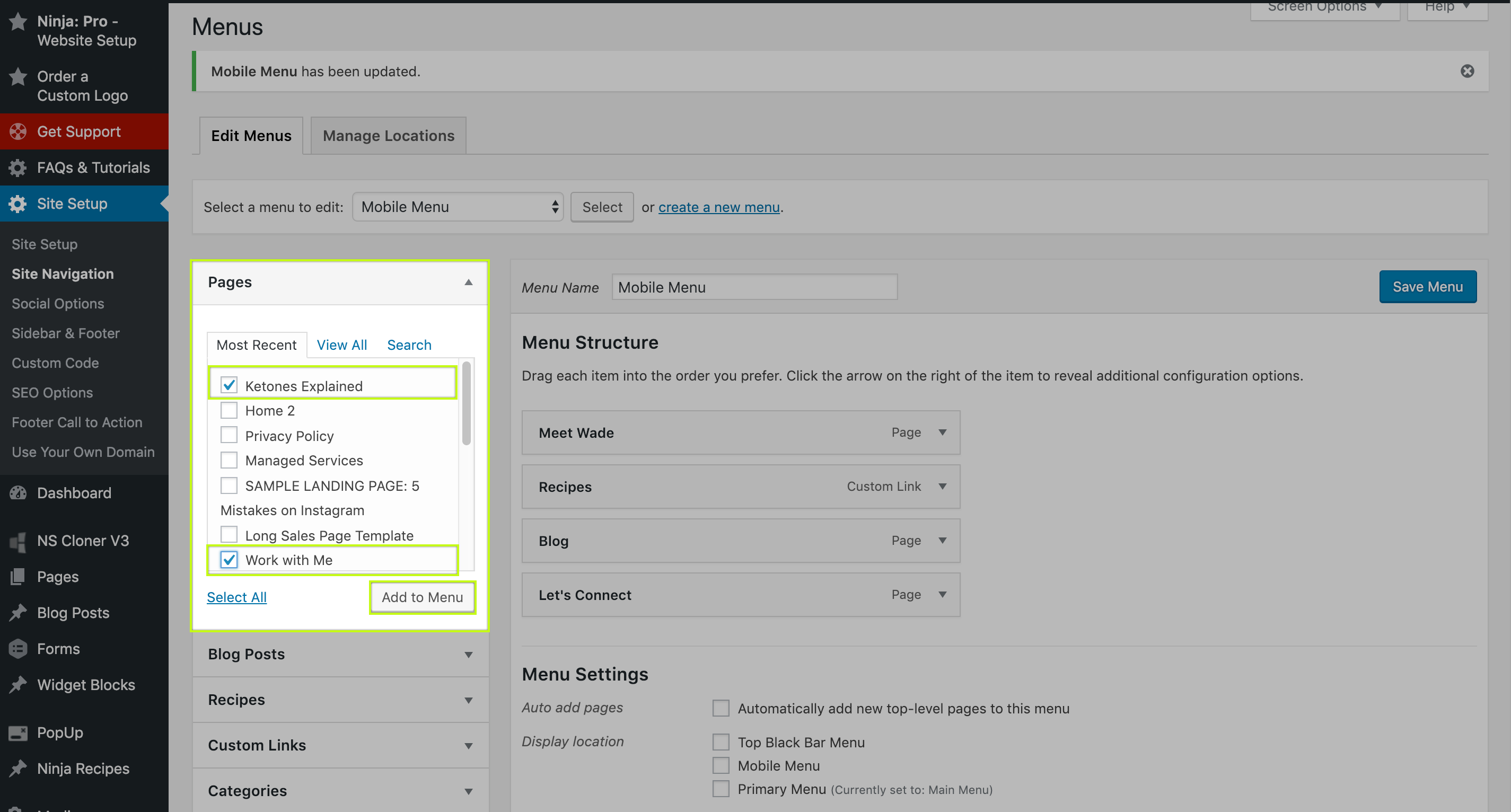Expand the Meet Wade menu item arrow
This screenshot has width=1511, height=812.
[942, 433]
